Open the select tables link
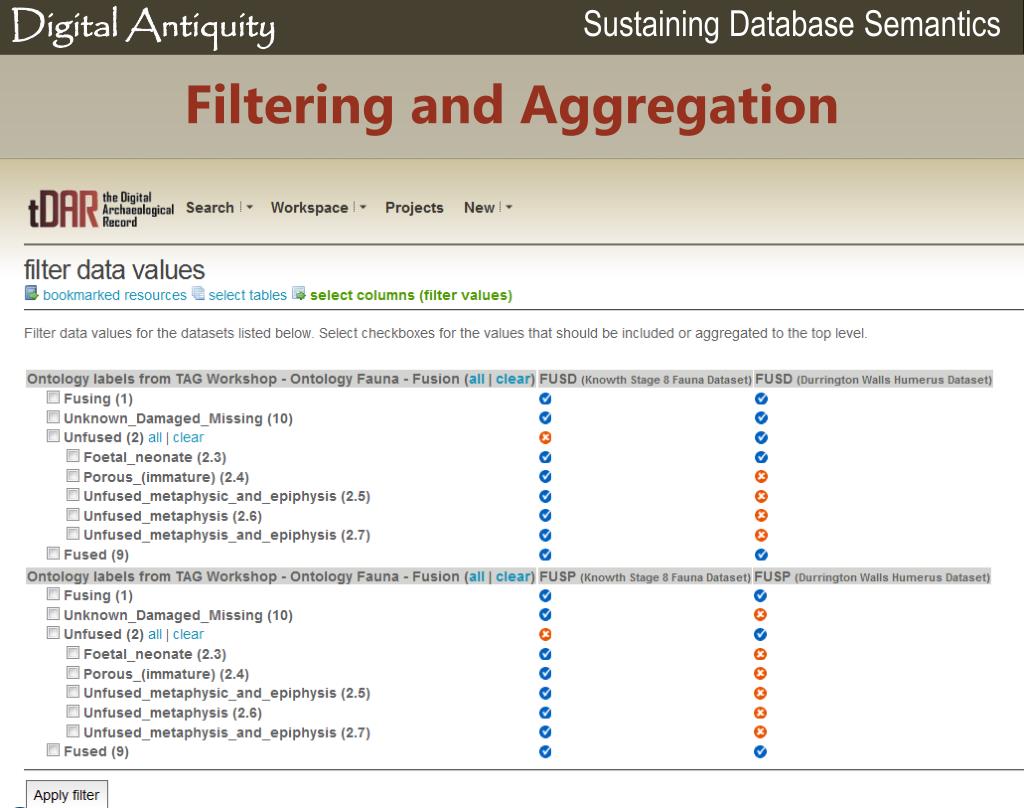 pos(248,295)
